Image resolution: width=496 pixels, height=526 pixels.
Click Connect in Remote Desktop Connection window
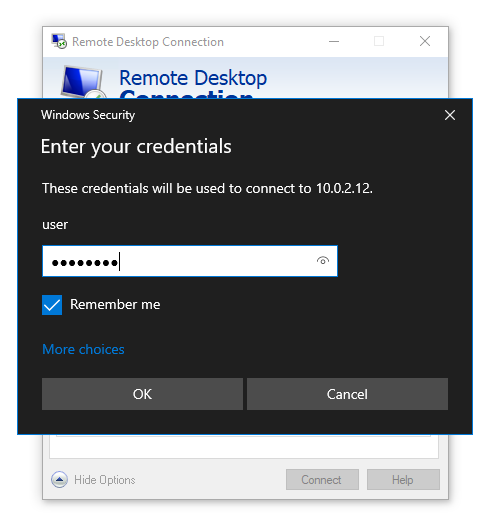322,480
